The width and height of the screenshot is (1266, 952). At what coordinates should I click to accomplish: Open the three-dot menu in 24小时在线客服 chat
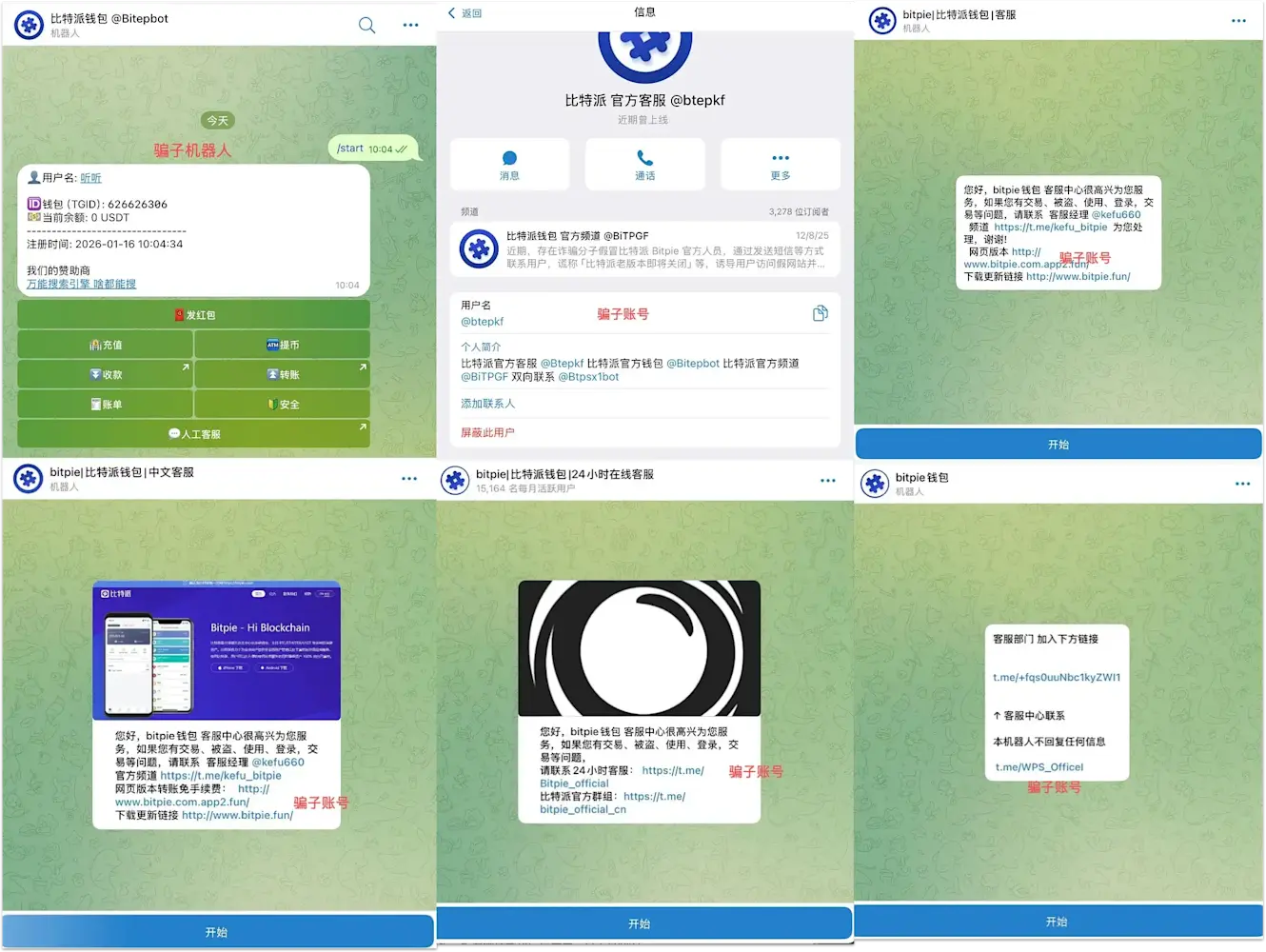[x=828, y=481]
